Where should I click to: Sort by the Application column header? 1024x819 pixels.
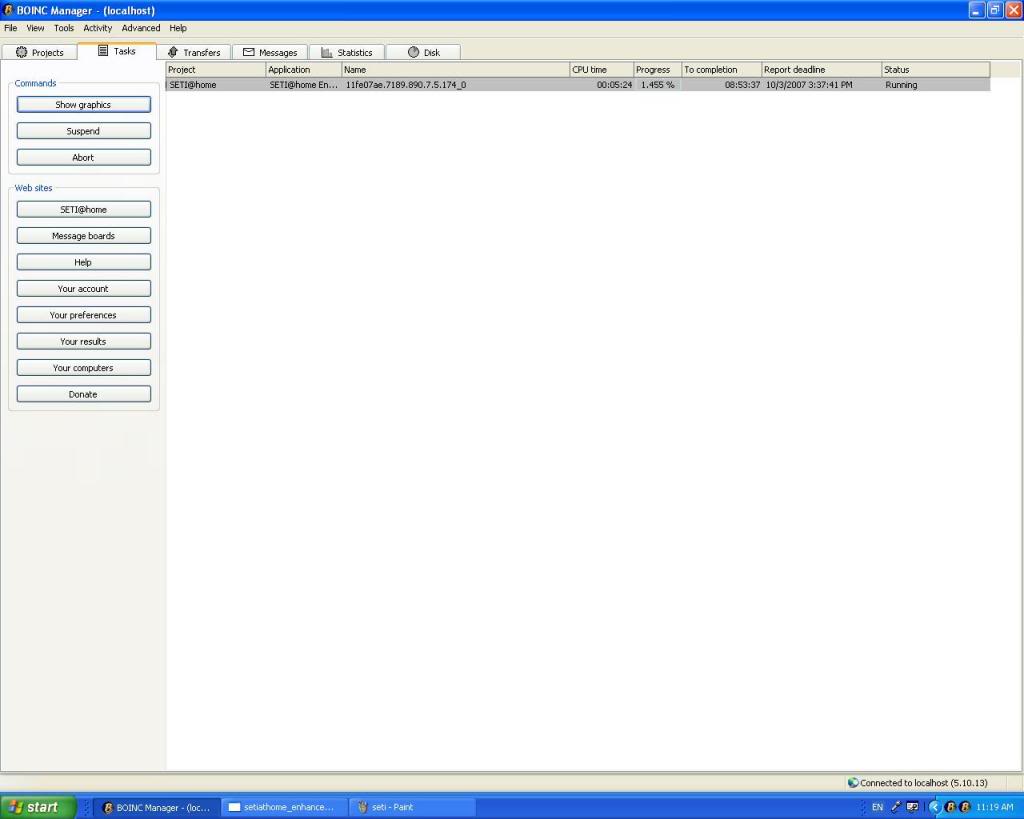click(304, 70)
